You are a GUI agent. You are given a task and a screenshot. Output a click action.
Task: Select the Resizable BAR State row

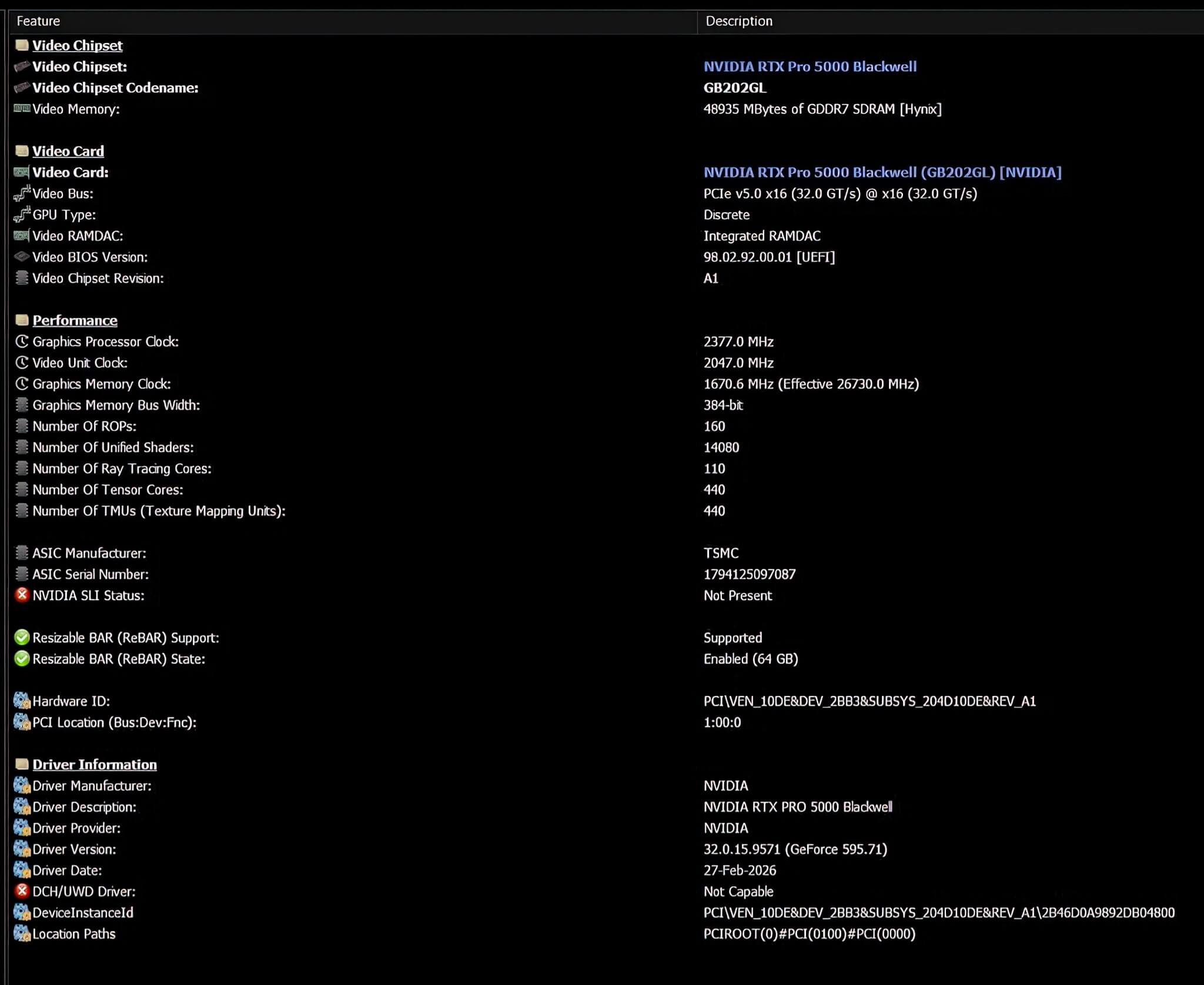click(x=119, y=659)
